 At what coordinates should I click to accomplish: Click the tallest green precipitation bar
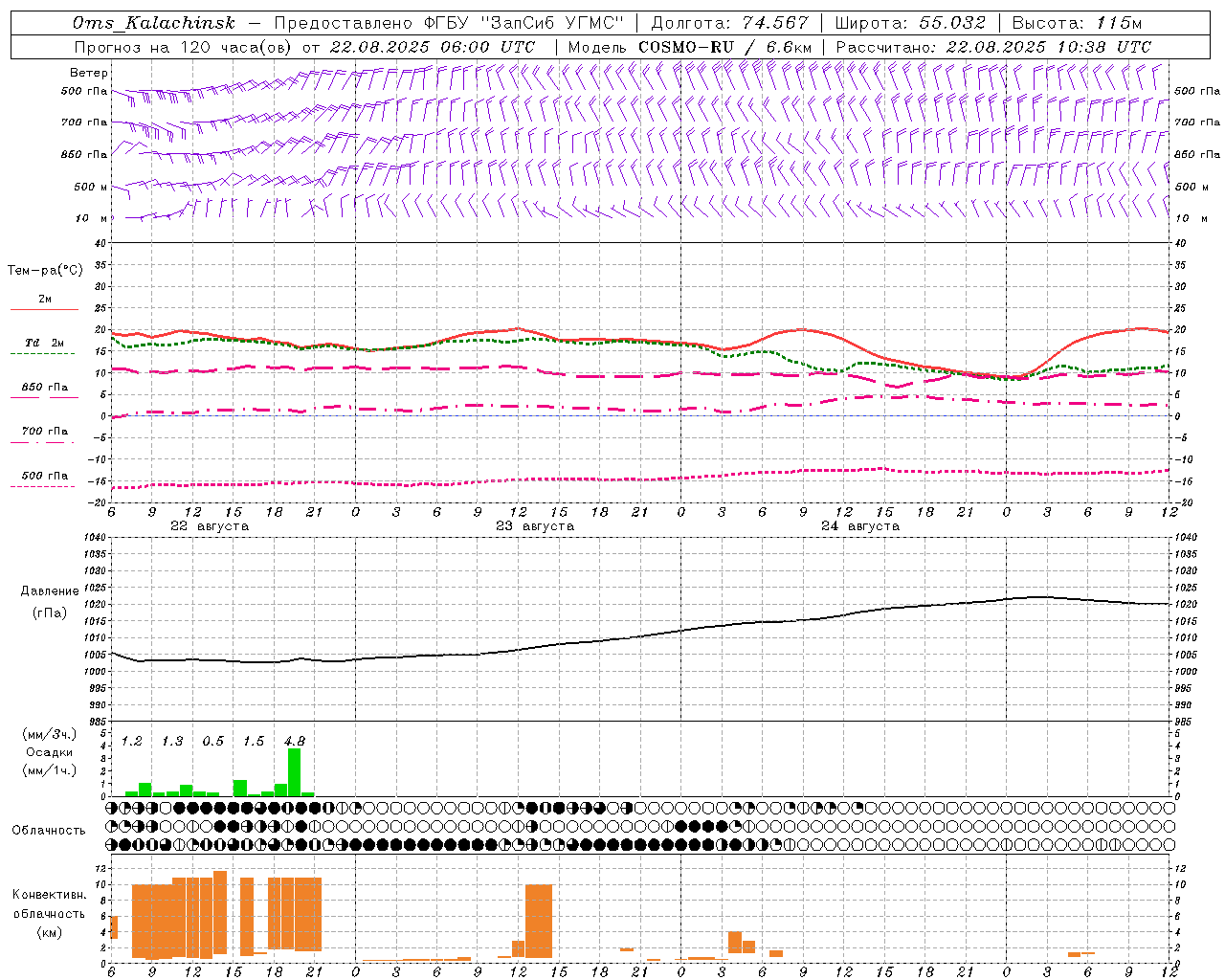[x=294, y=771]
